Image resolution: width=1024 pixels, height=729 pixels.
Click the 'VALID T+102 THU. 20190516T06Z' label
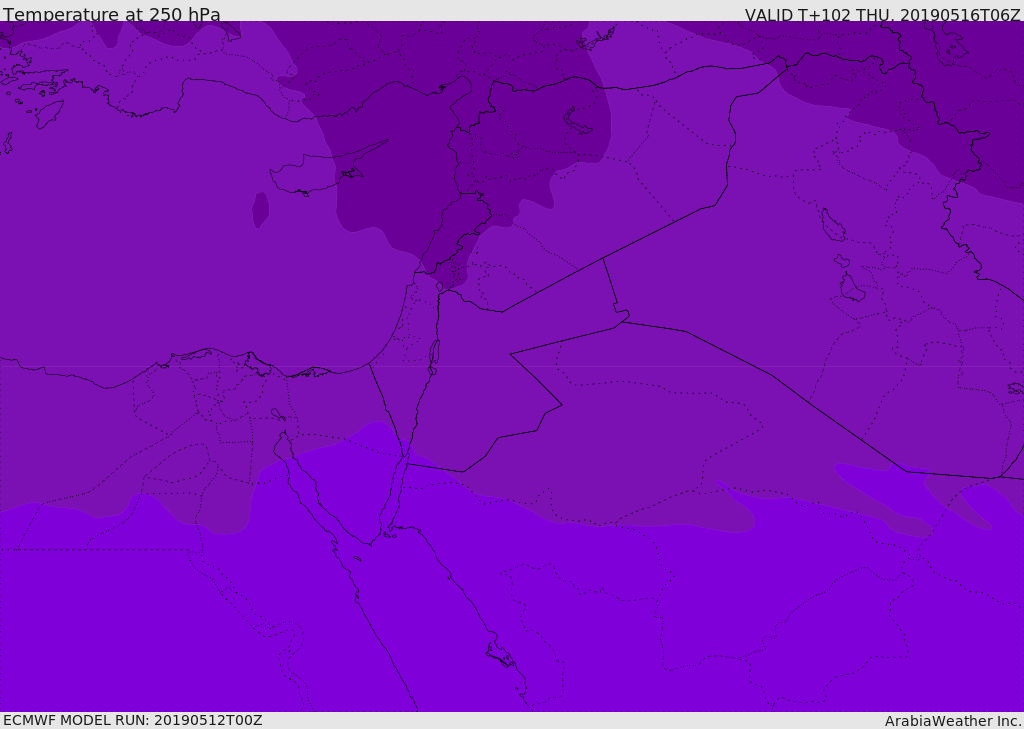[882, 14]
